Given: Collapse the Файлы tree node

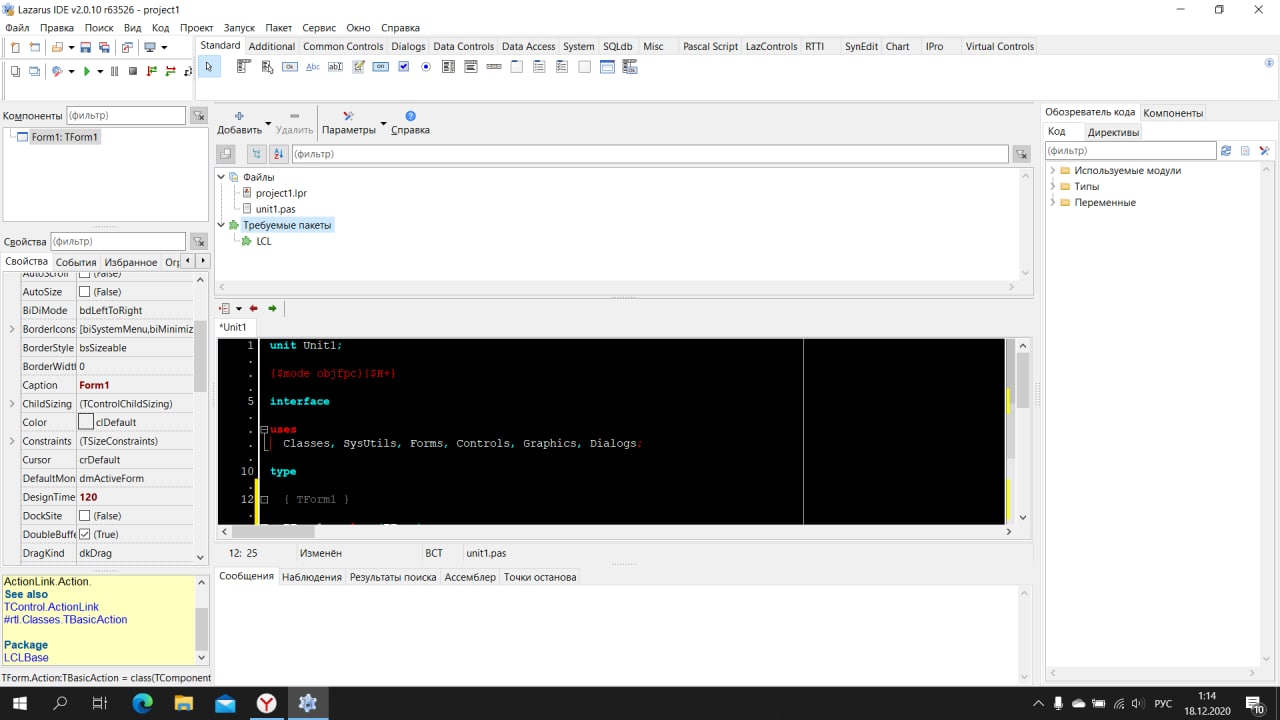Looking at the screenshot, I should [222, 177].
